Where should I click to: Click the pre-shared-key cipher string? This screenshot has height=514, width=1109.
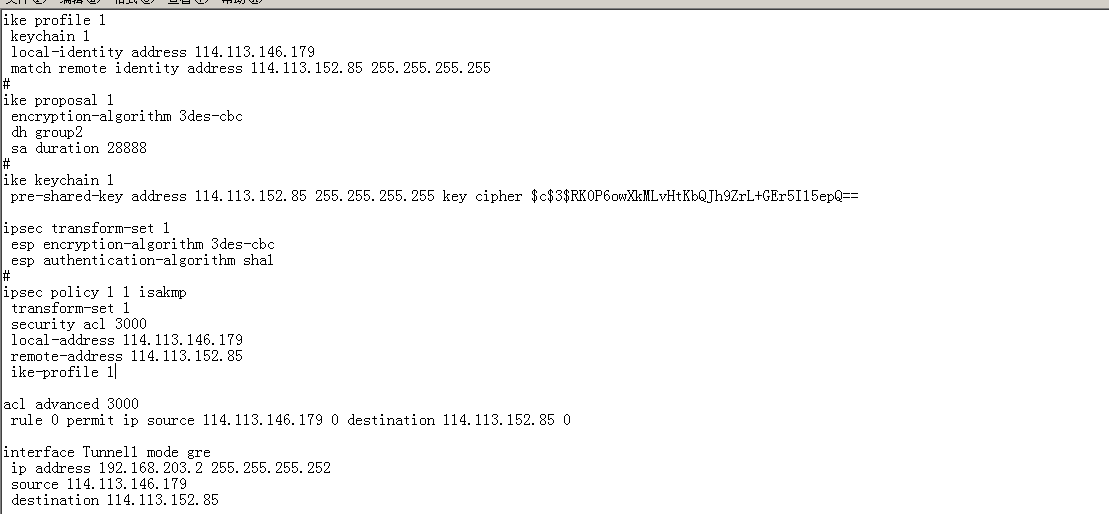click(x=694, y=197)
